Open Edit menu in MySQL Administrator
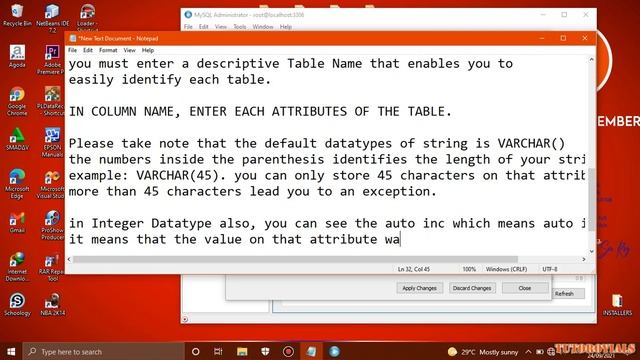Screen dimensions: 640x360 [204, 27]
